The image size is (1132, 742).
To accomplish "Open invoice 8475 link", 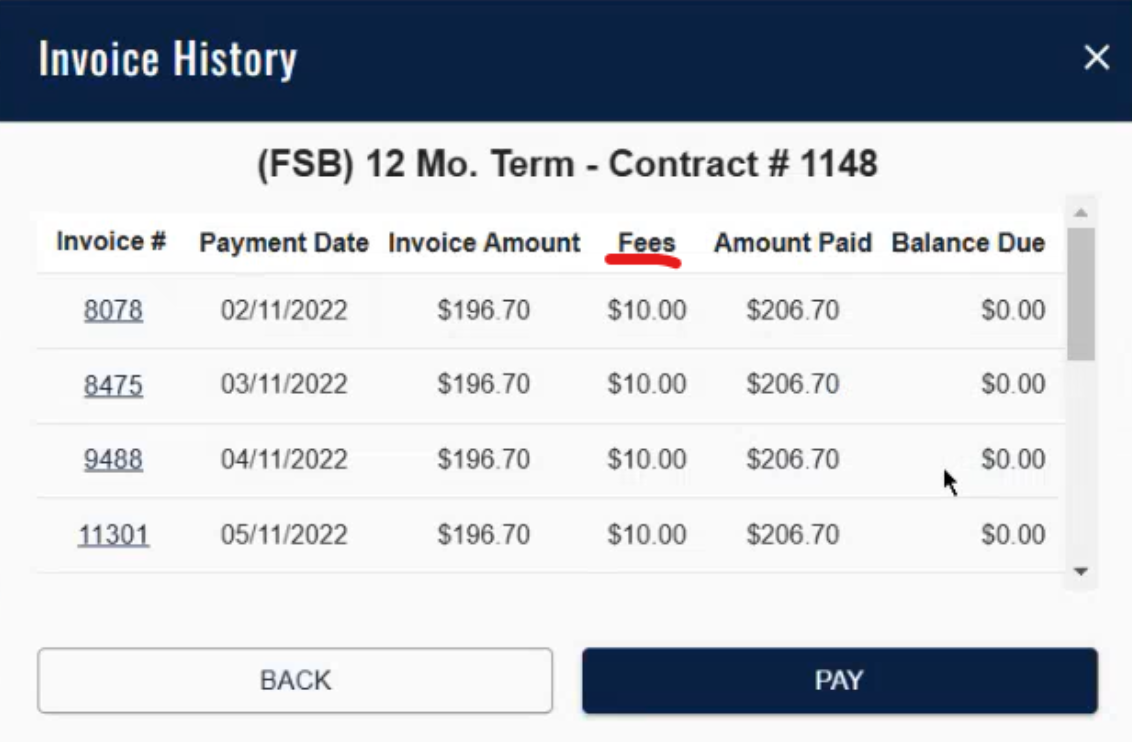I will (113, 385).
